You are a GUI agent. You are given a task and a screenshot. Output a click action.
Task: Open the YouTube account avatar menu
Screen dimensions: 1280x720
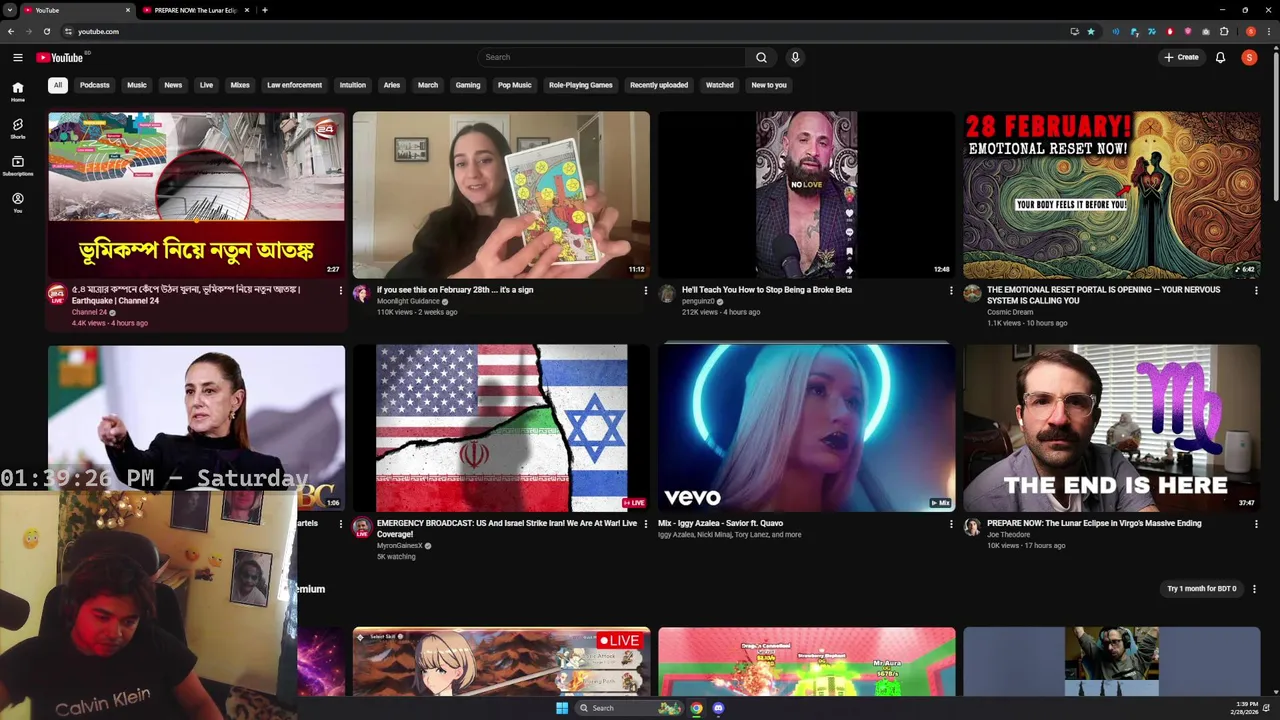coord(1249,57)
